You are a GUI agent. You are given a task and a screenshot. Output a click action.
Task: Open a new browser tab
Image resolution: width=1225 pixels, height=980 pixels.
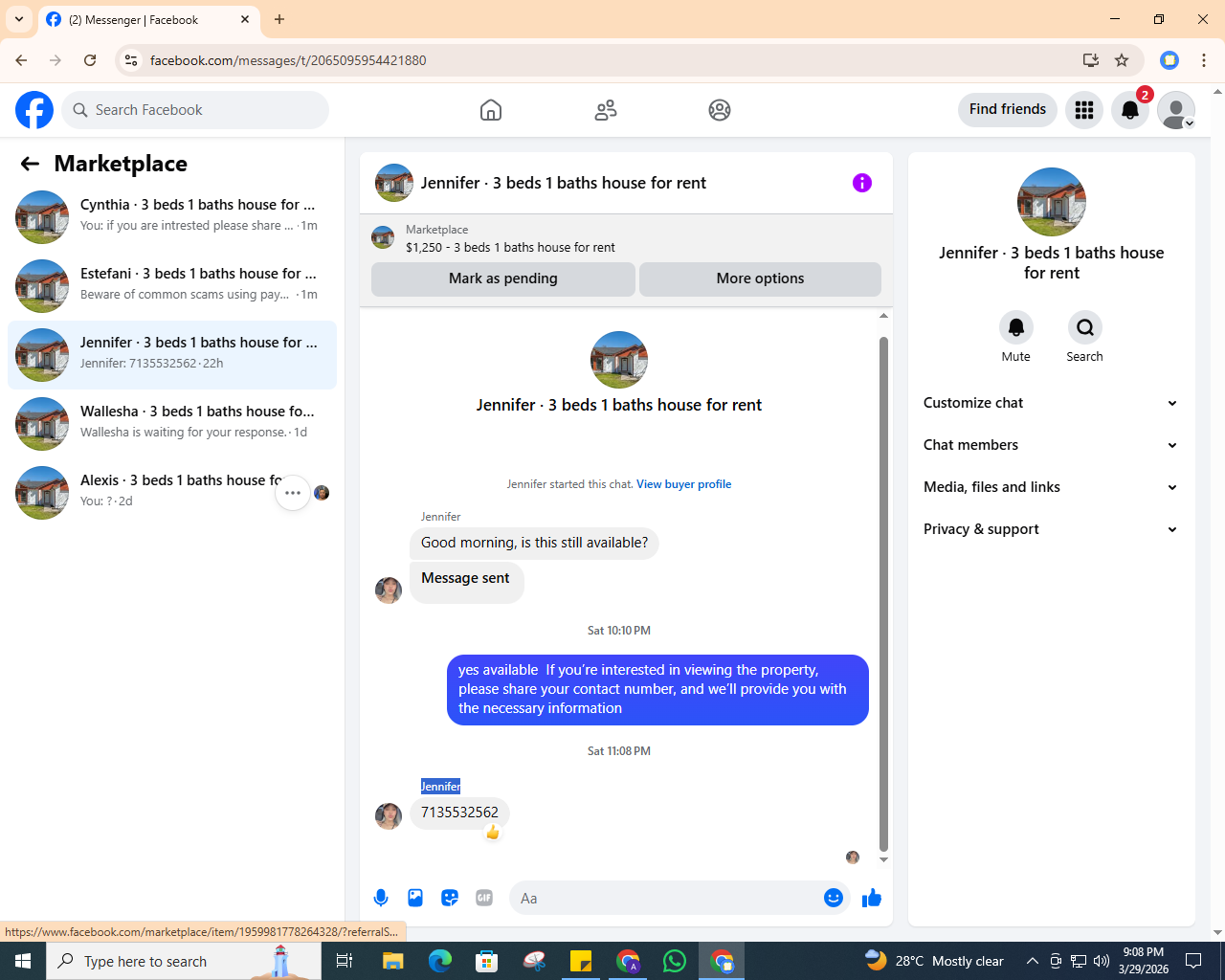(279, 19)
